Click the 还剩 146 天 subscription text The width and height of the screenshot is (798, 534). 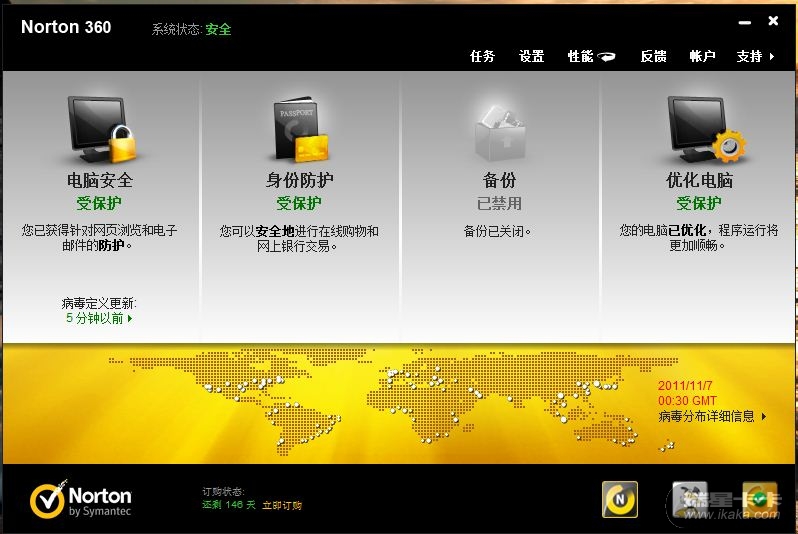tap(229, 505)
